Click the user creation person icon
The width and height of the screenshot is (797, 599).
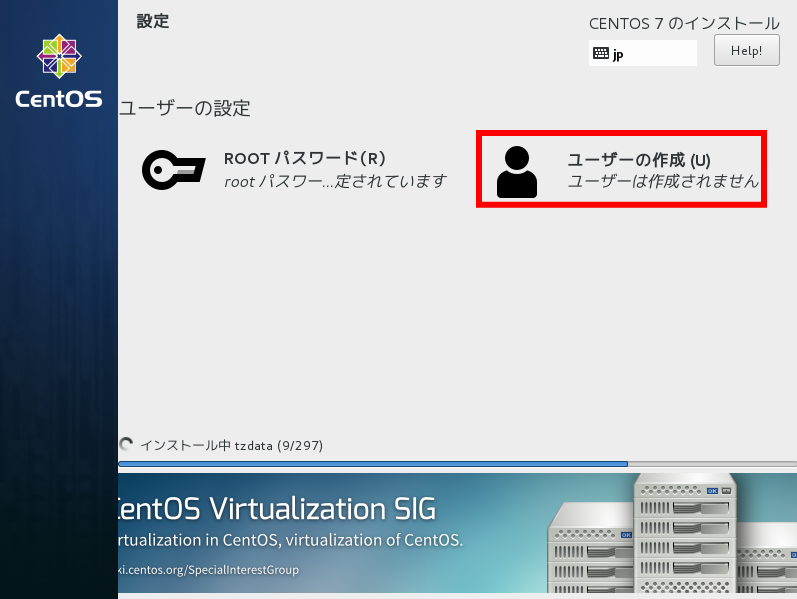(x=517, y=172)
